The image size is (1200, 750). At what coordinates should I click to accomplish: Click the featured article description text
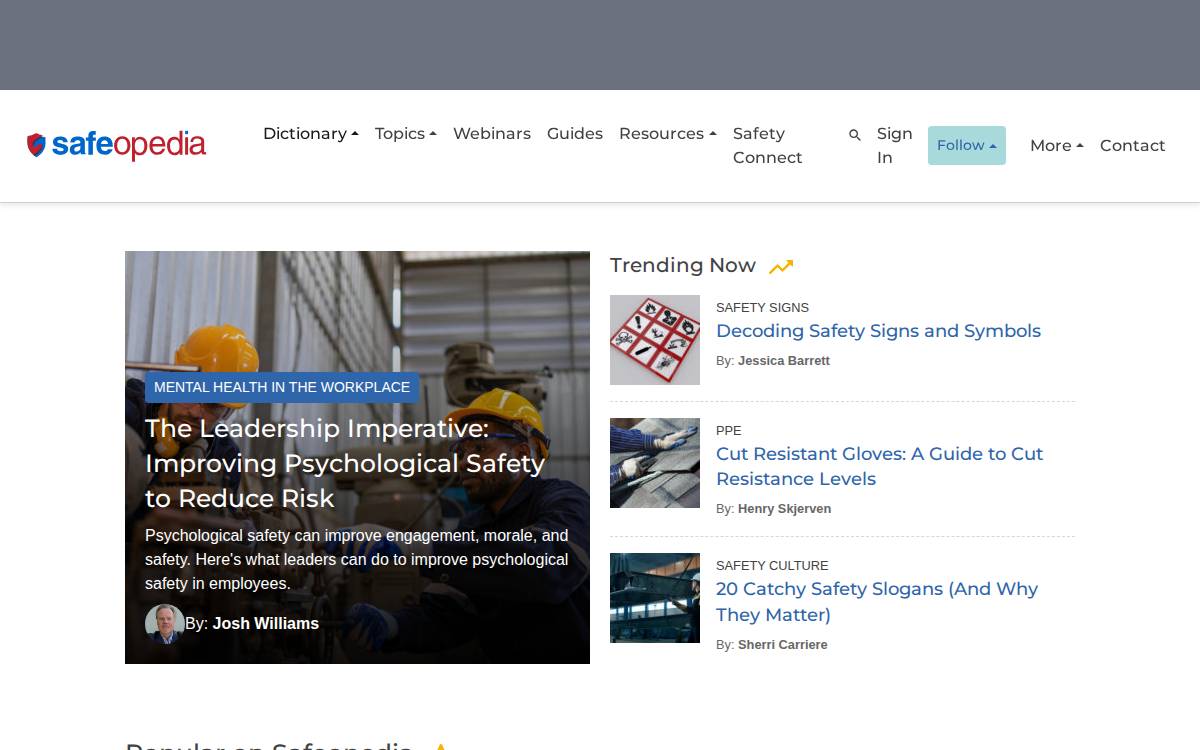click(357, 560)
